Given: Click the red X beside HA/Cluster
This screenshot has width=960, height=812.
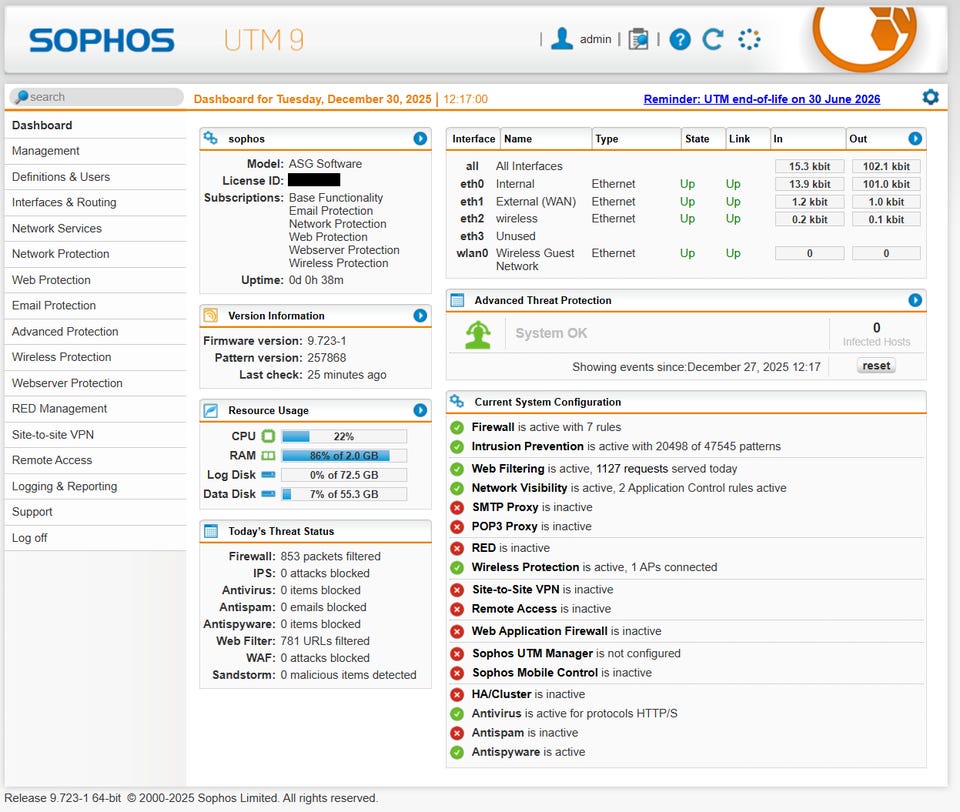Looking at the screenshot, I should [x=457, y=694].
